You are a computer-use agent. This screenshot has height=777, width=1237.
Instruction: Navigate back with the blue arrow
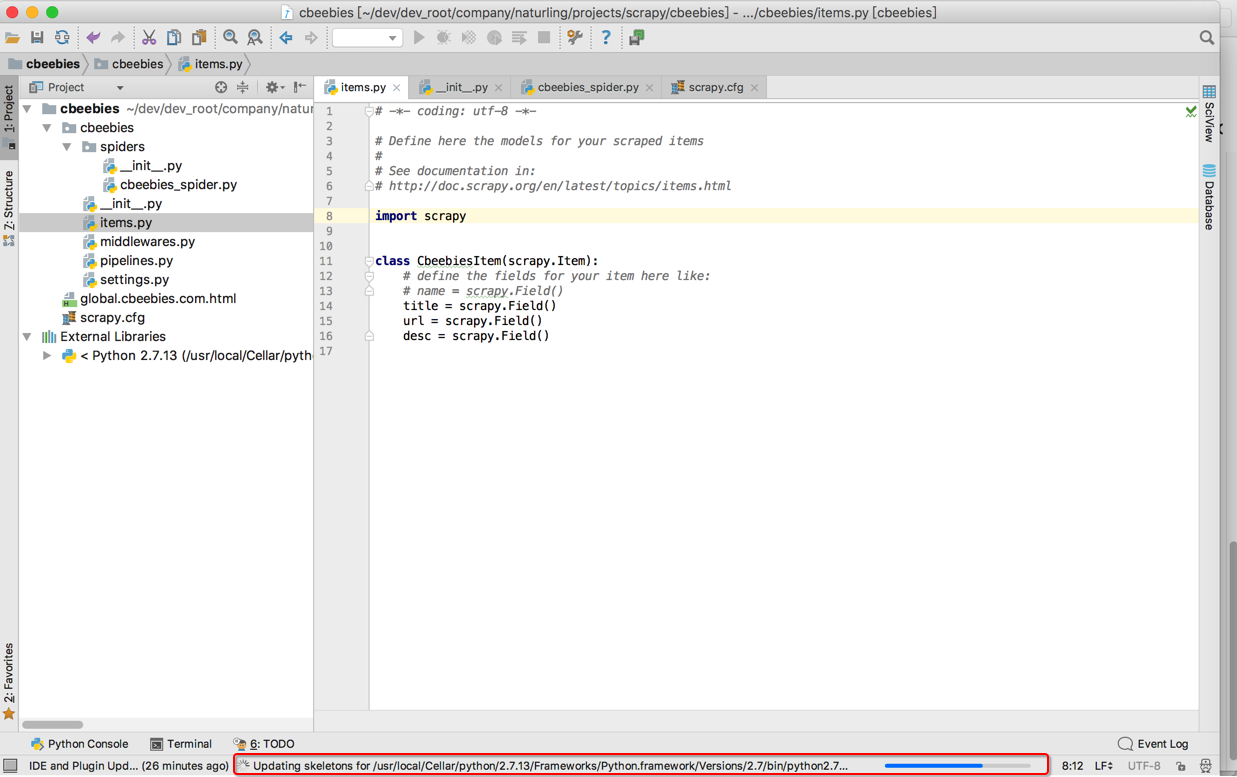(286, 38)
